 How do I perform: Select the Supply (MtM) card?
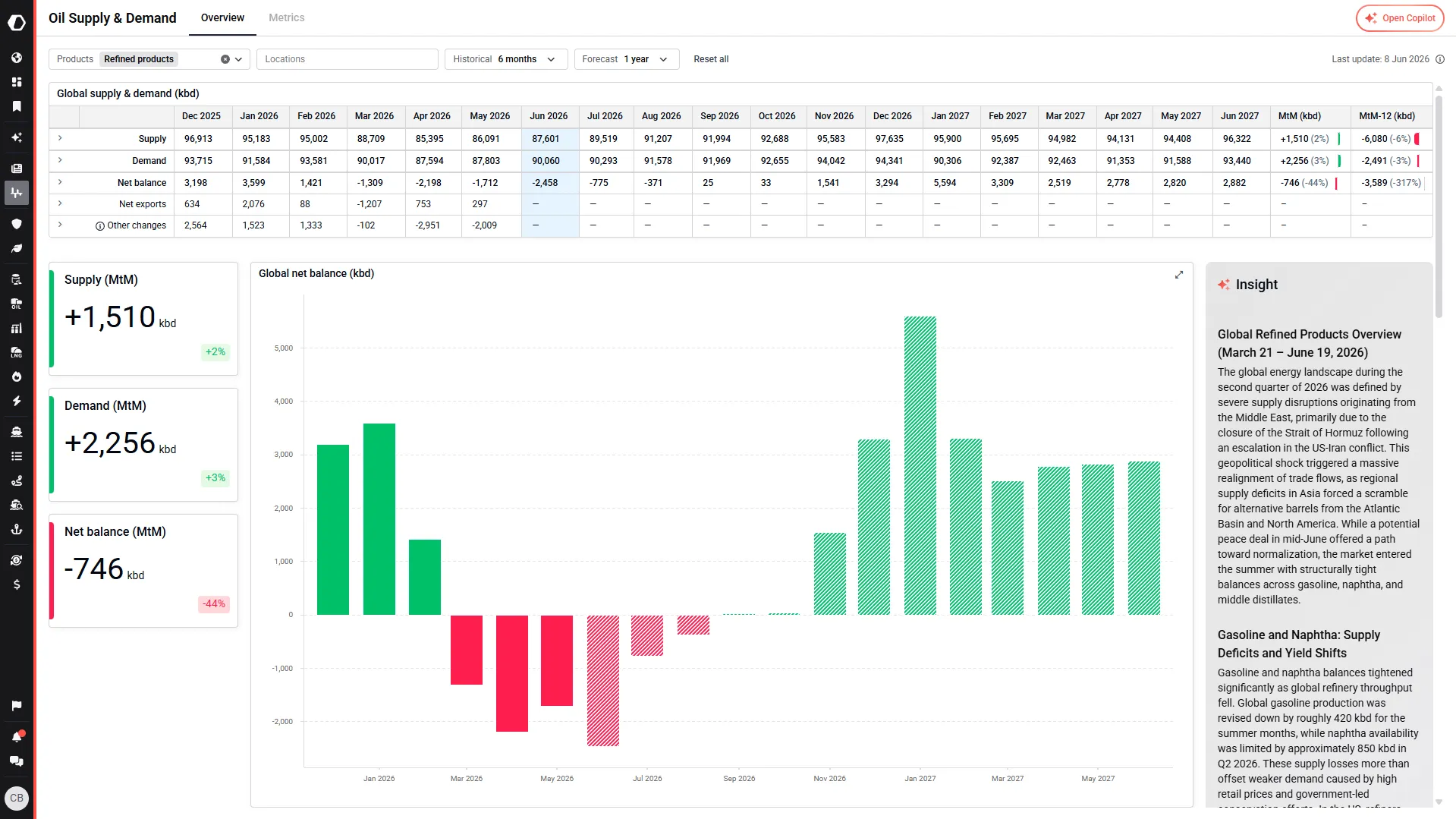pyautogui.click(x=143, y=319)
